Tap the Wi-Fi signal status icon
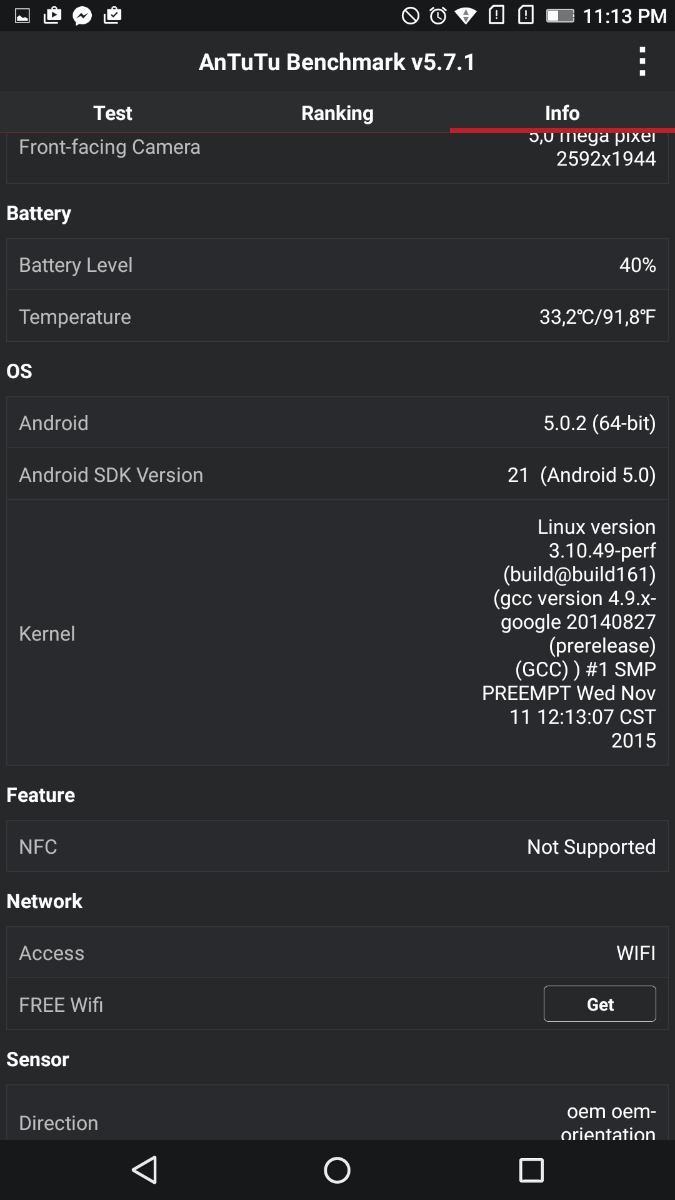 point(466,15)
